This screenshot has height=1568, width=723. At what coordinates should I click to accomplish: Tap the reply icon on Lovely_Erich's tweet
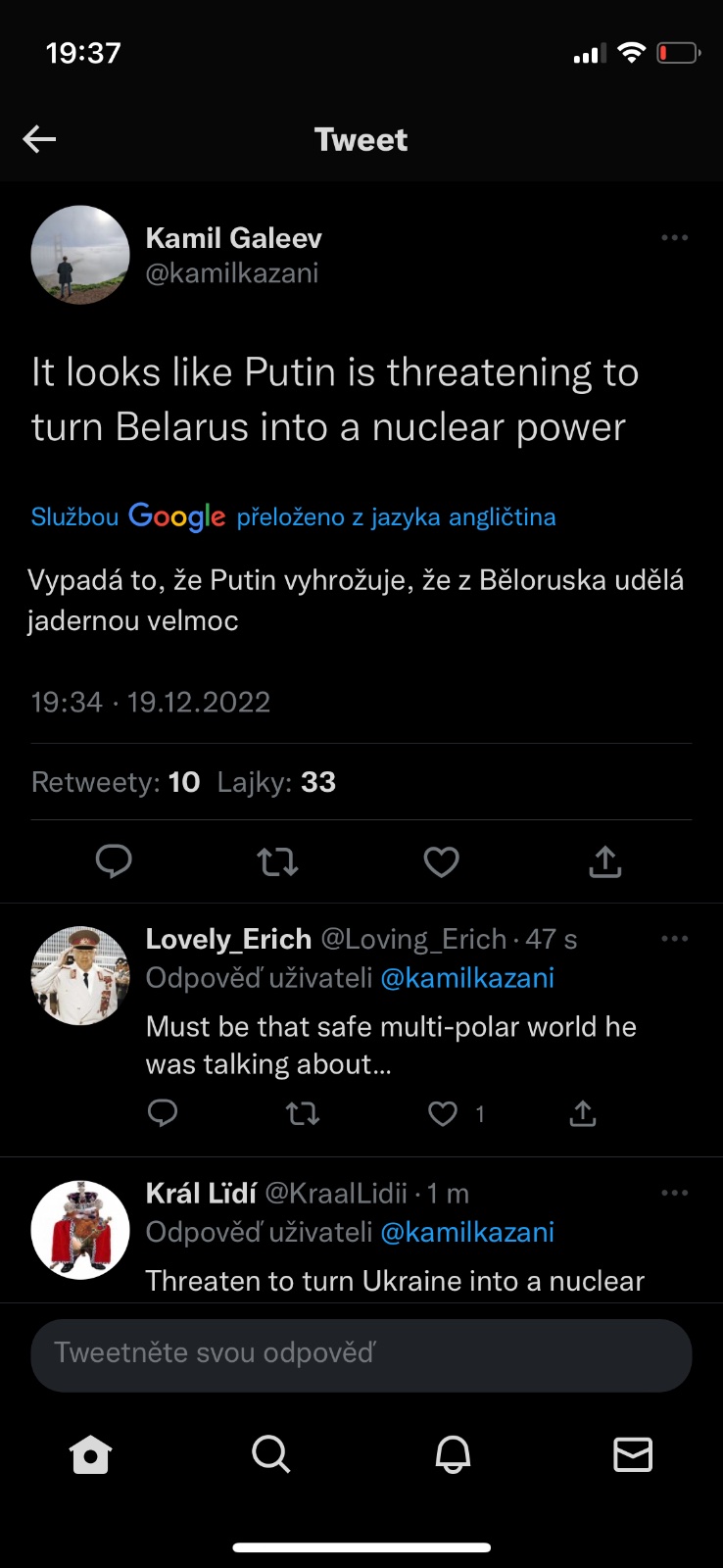pos(163,1113)
